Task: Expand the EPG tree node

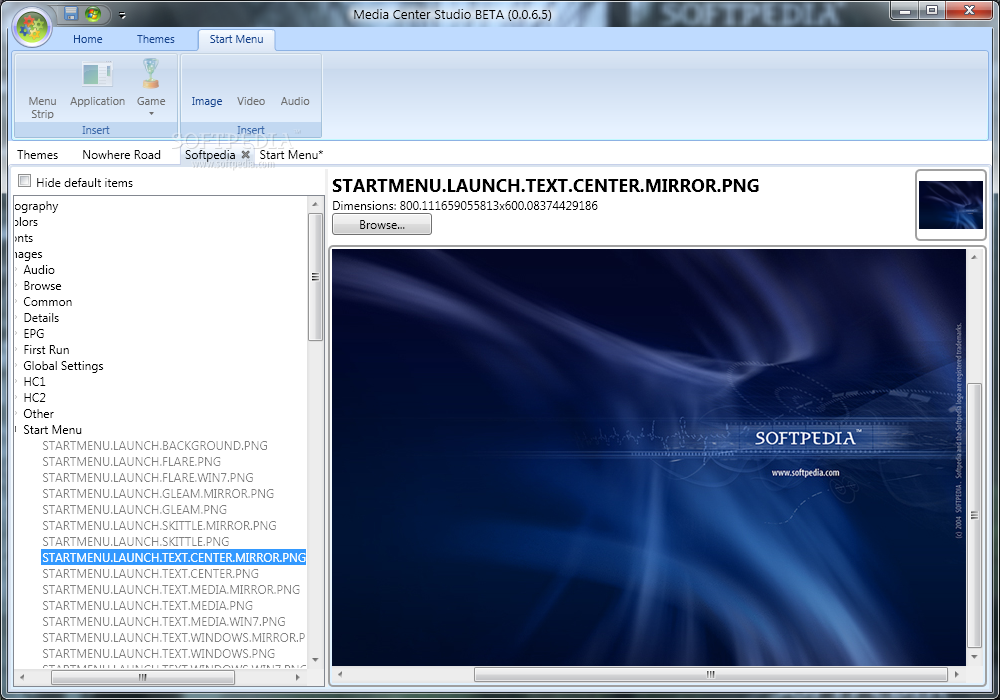Action: 17,333
